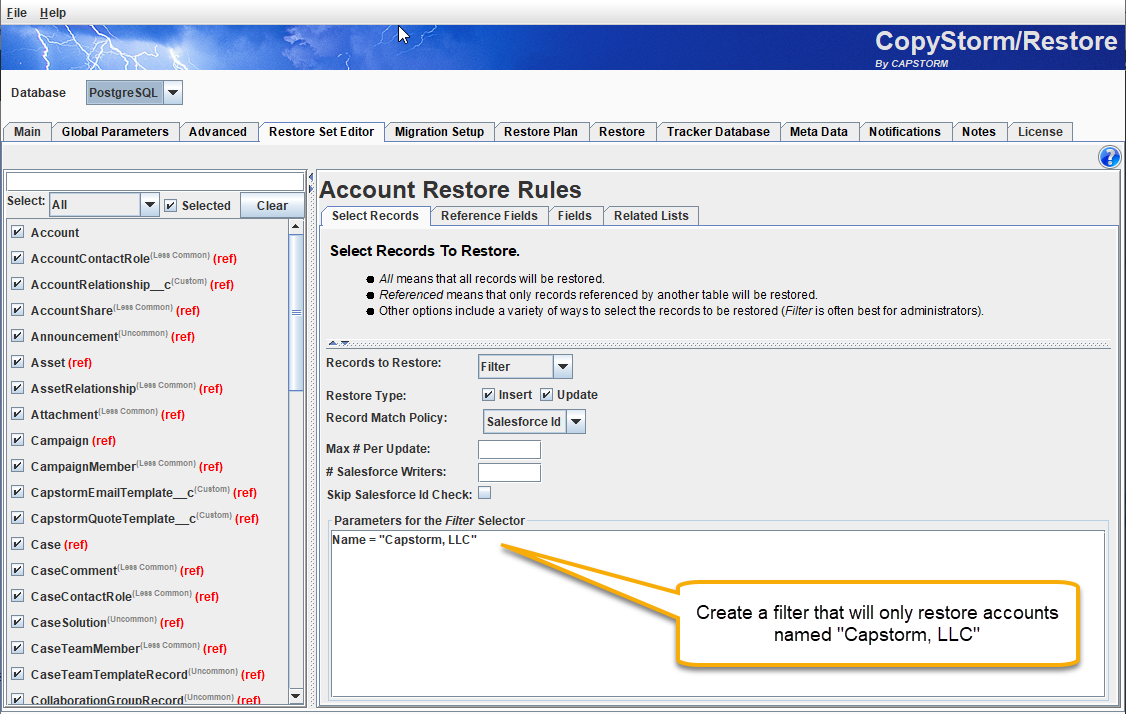Screen dimensions: 1126x714
Task: Open the Tracker Database tab
Action: tap(718, 131)
